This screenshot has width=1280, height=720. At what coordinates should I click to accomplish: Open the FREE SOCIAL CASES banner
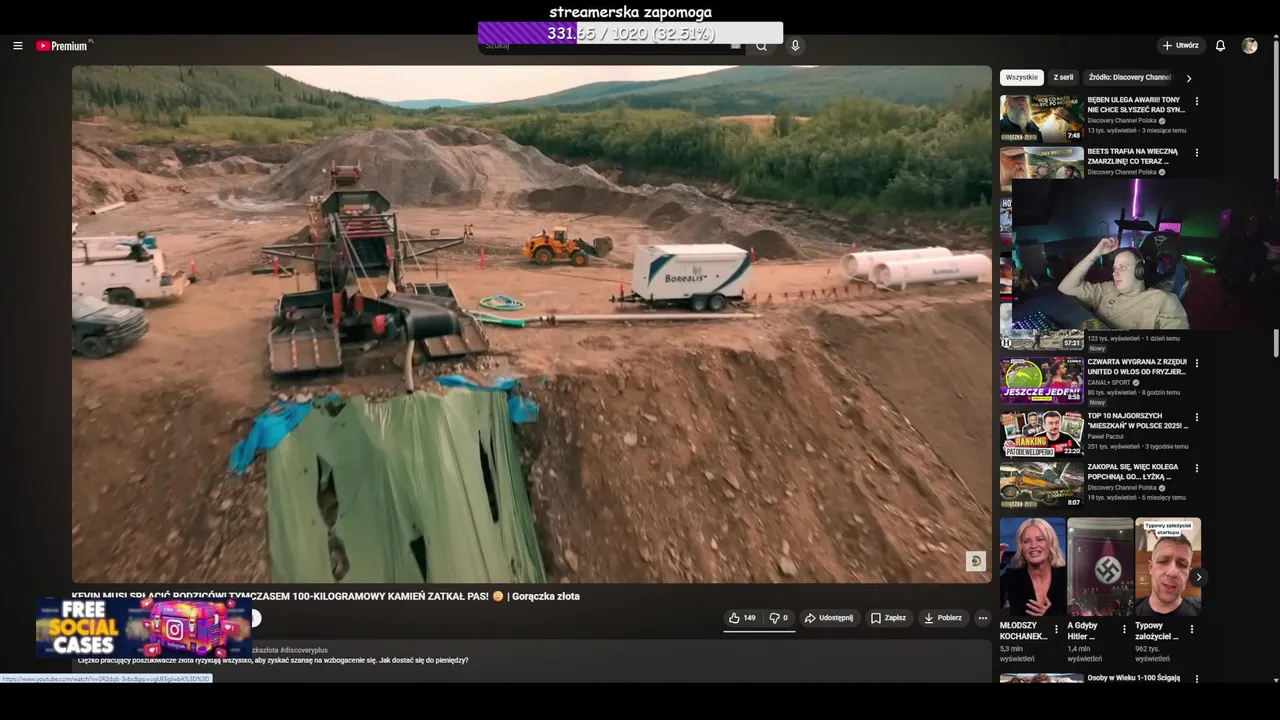tap(142, 628)
